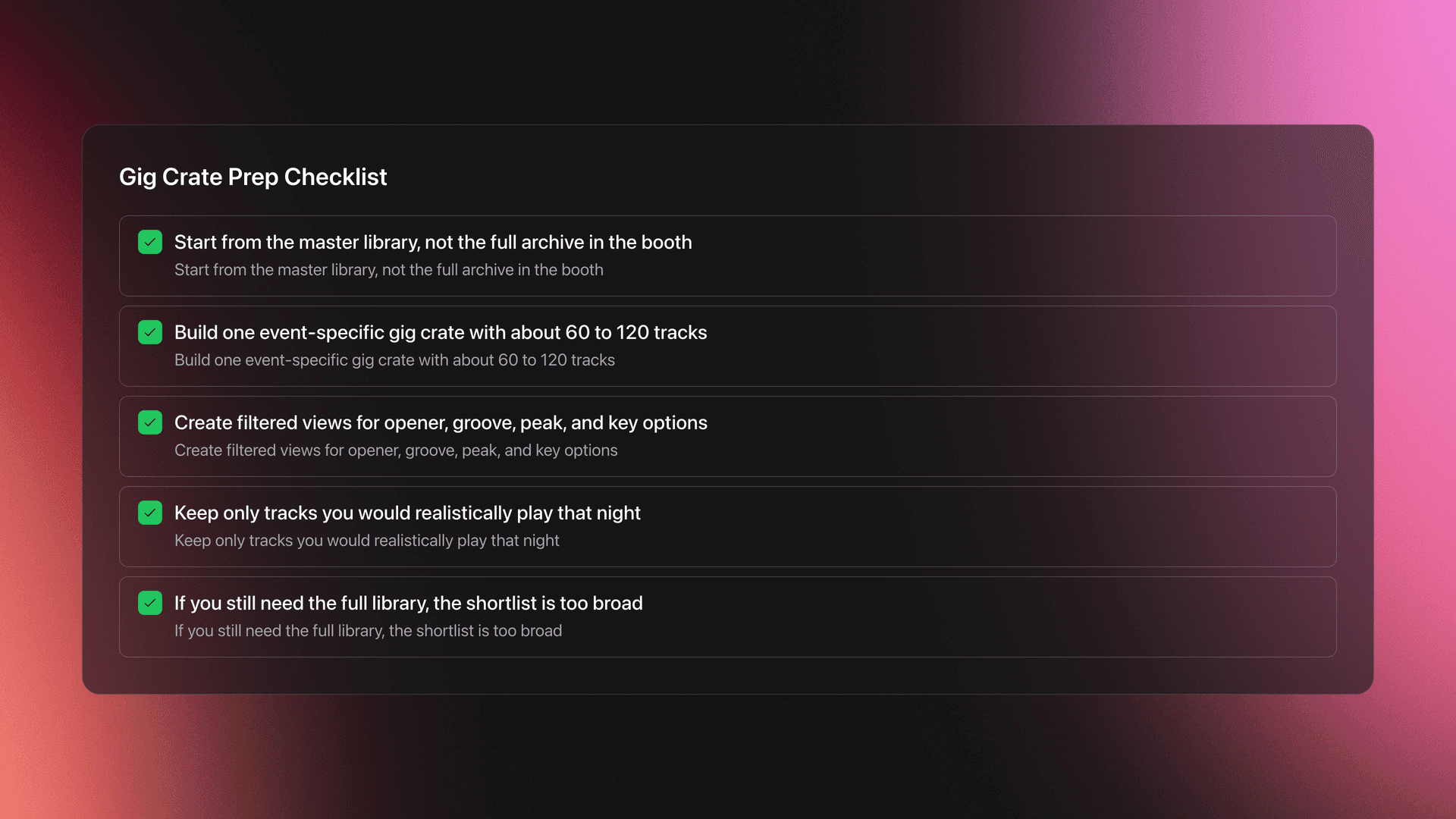
Task: Click the Gig Crate Prep Checklist title
Action: (253, 177)
